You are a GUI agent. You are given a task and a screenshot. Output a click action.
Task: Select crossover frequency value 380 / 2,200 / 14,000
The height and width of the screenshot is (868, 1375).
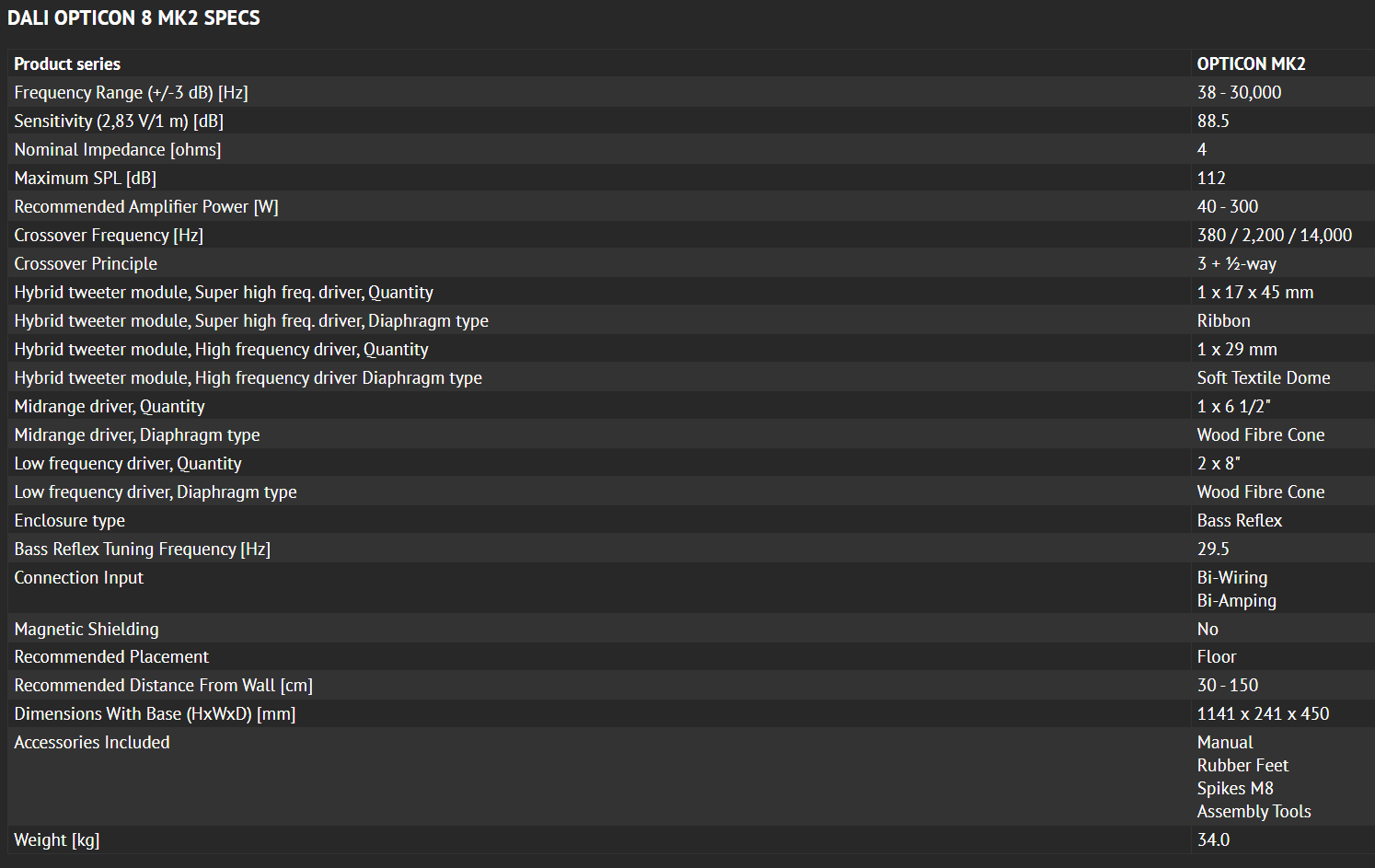click(1274, 235)
